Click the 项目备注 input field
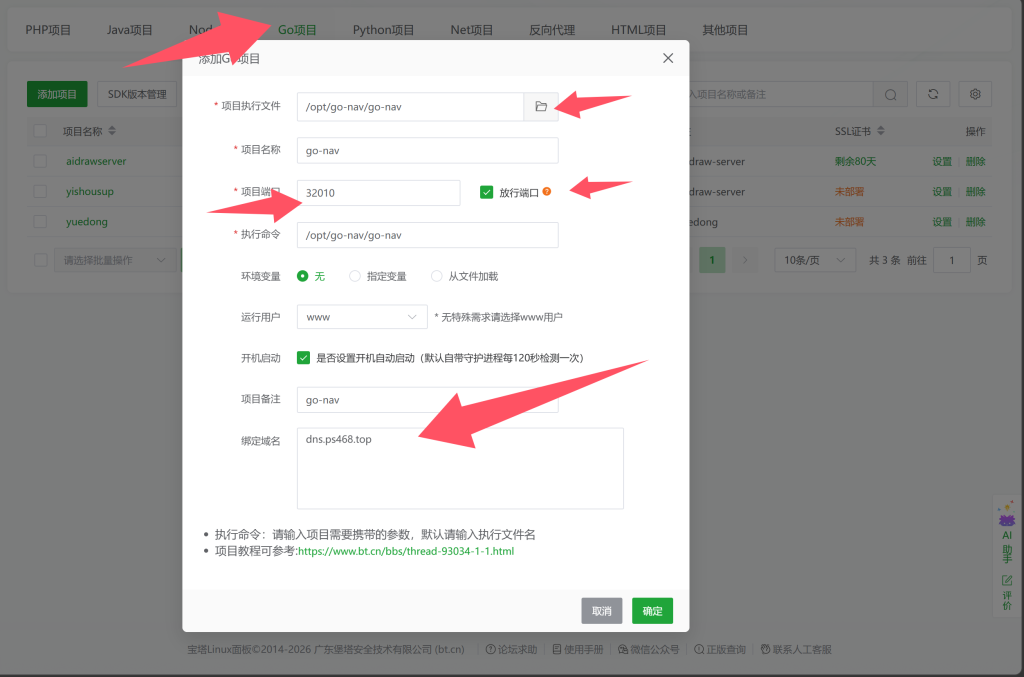Screen dimensions: 1024x677 coord(428,400)
